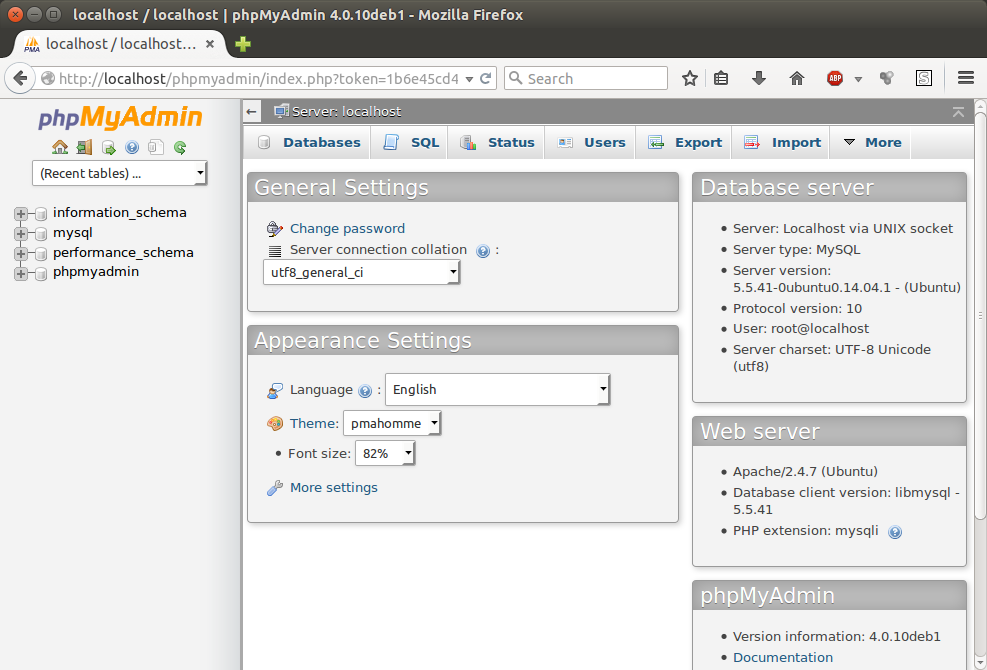The height and width of the screenshot is (670, 987).
Task: Open the Import tab
Action: [782, 142]
